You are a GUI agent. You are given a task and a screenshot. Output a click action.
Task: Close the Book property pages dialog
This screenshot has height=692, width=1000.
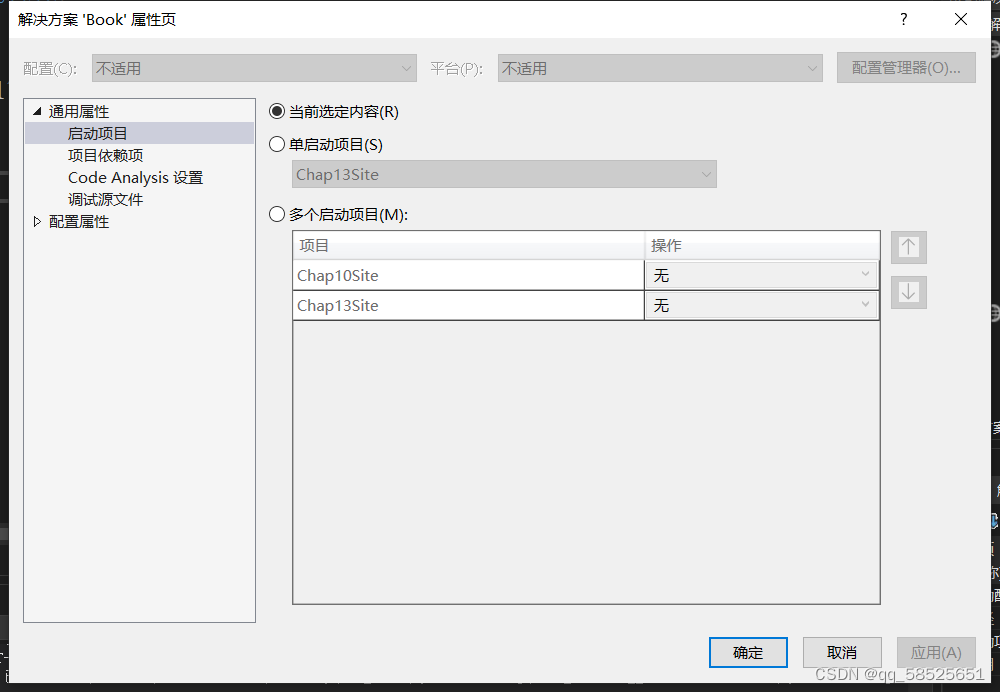point(961,19)
